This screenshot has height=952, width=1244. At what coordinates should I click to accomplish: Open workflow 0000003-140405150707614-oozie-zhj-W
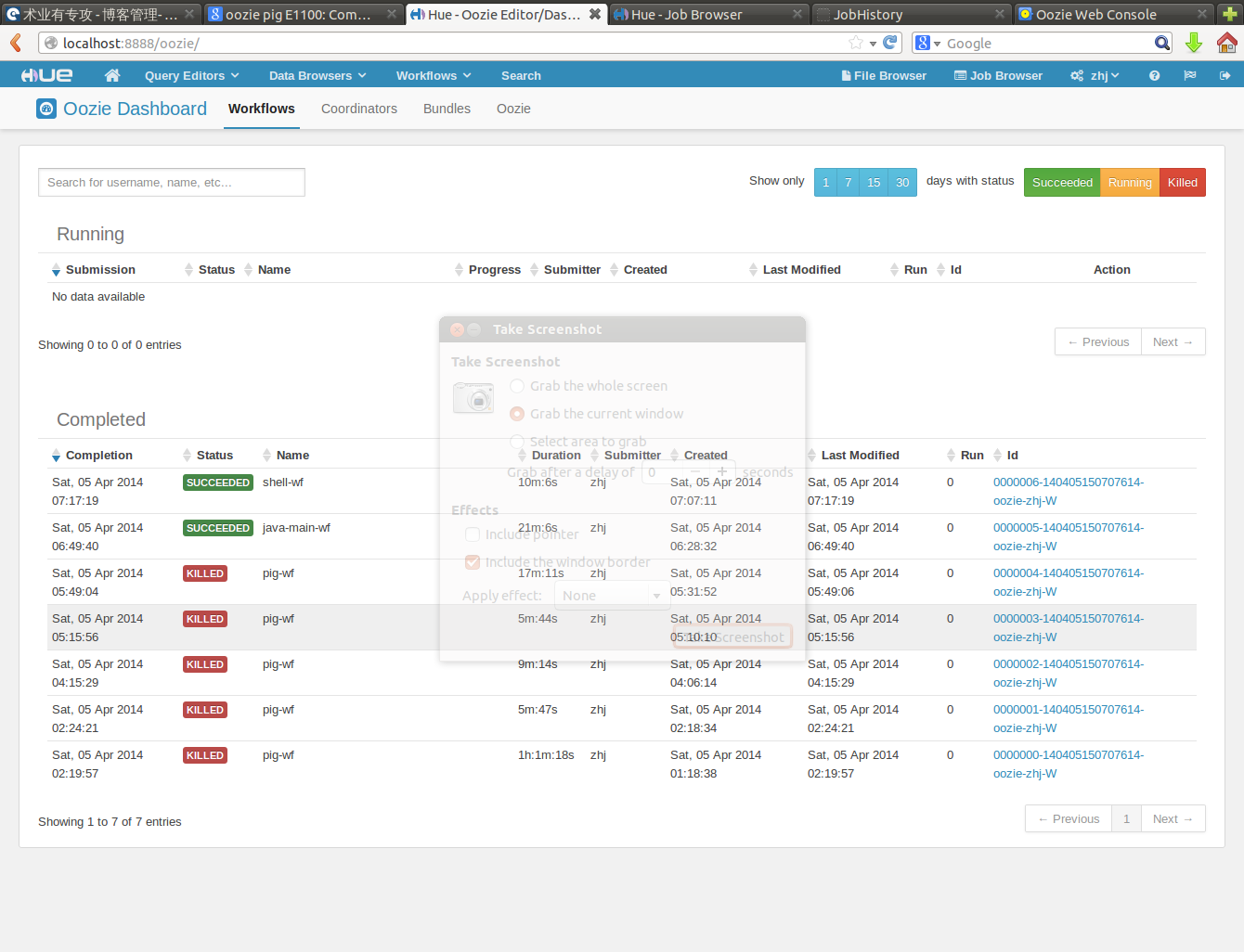pyautogui.click(x=1069, y=627)
